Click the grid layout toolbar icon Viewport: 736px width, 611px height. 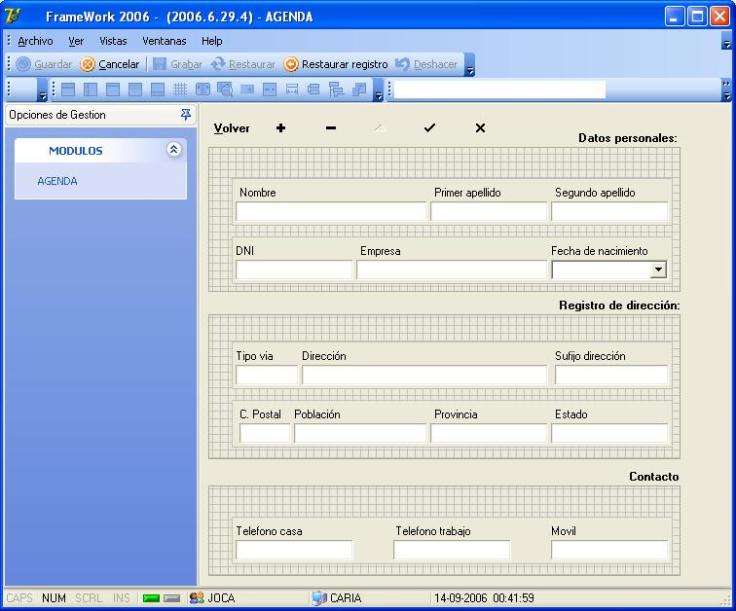180,89
